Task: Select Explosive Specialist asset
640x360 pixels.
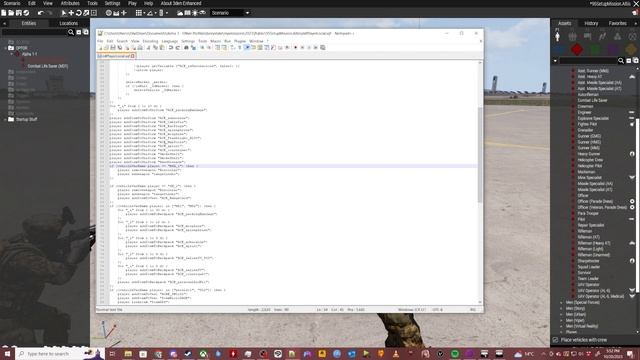Action: point(593,118)
